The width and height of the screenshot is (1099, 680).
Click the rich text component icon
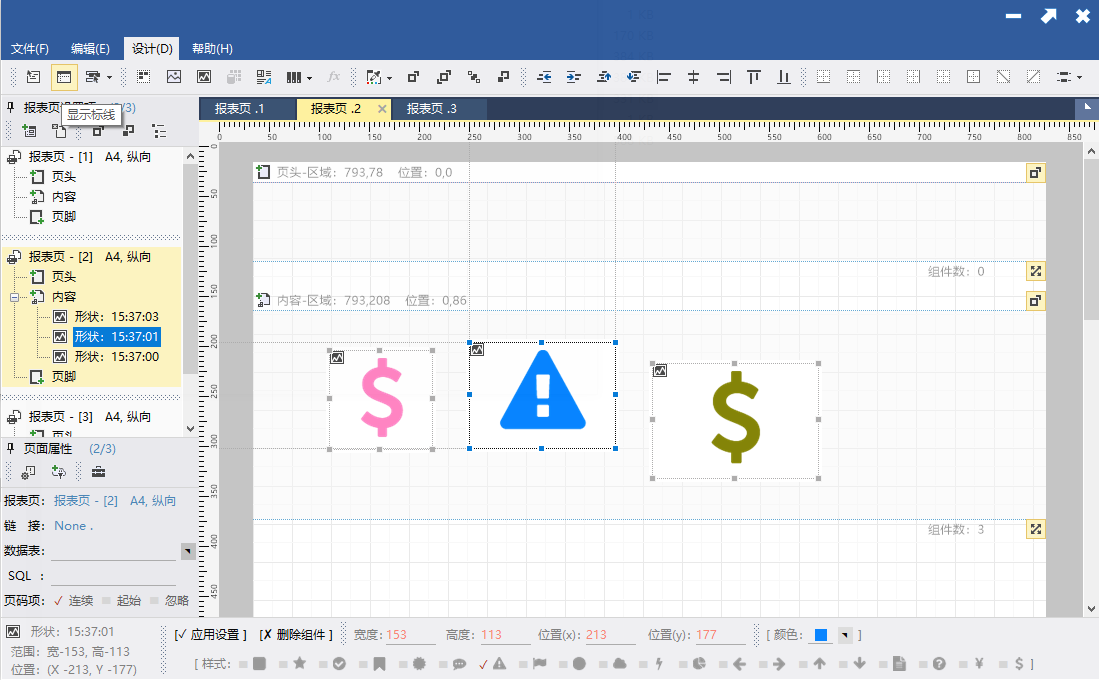(x=264, y=77)
